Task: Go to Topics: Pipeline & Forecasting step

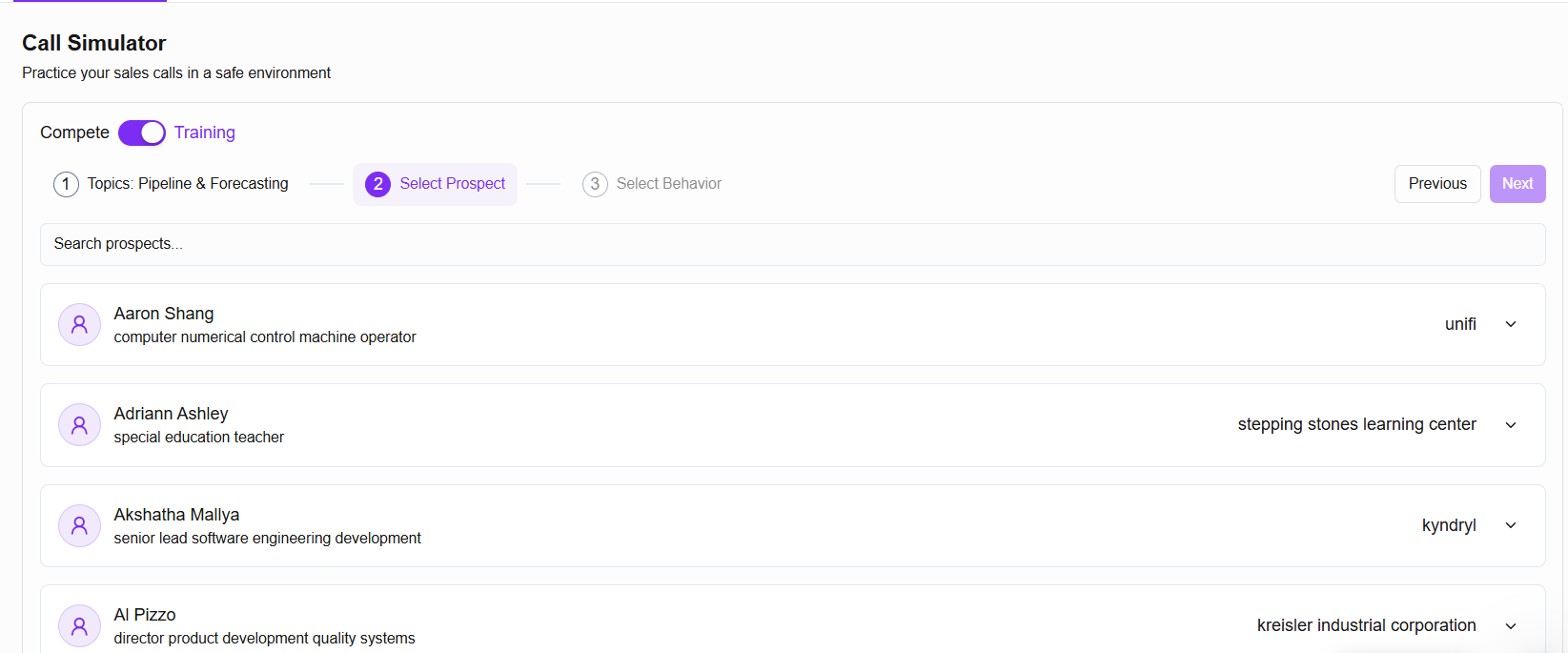Action: (x=171, y=184)
